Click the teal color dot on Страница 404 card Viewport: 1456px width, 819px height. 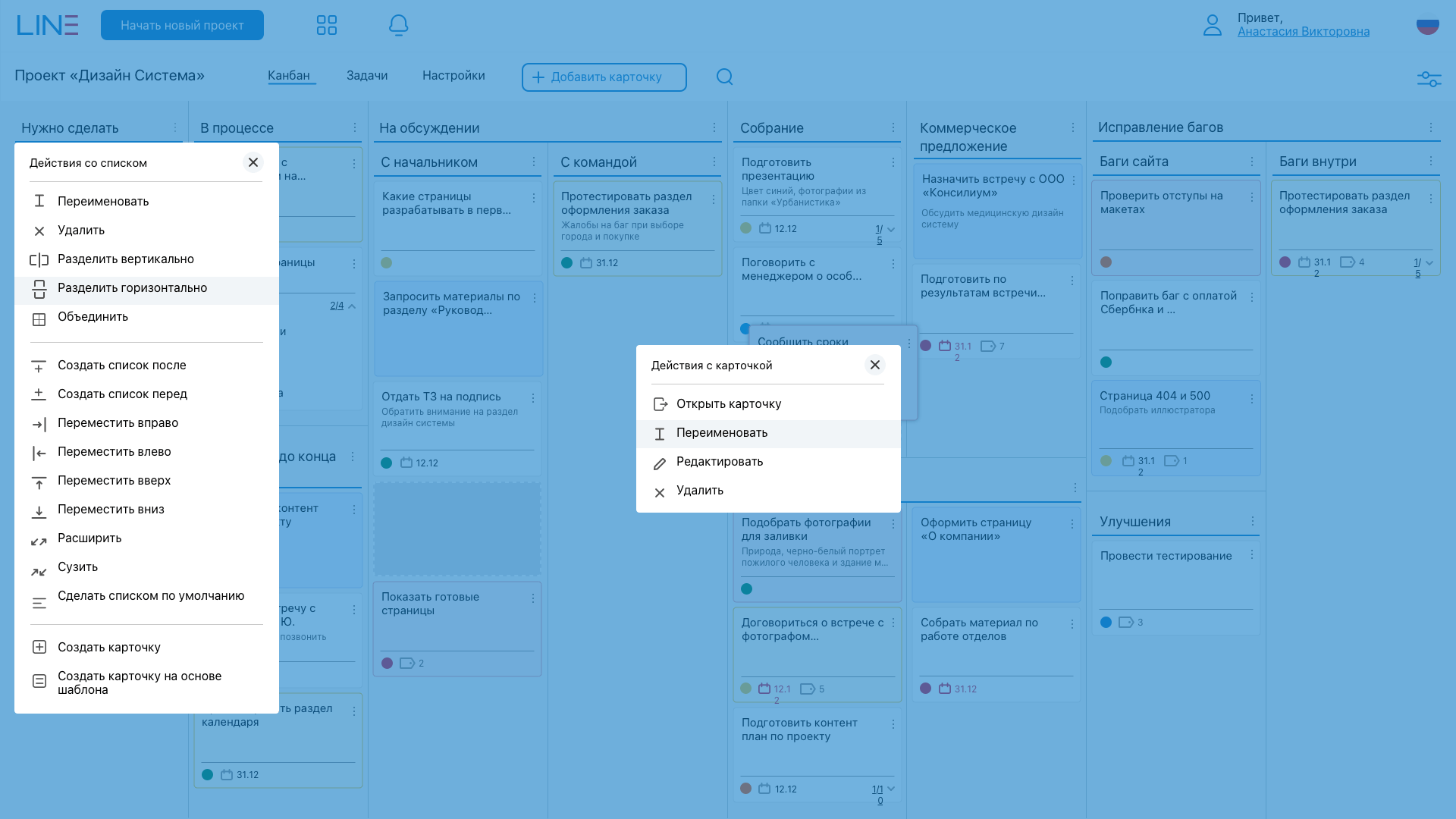1106,461
